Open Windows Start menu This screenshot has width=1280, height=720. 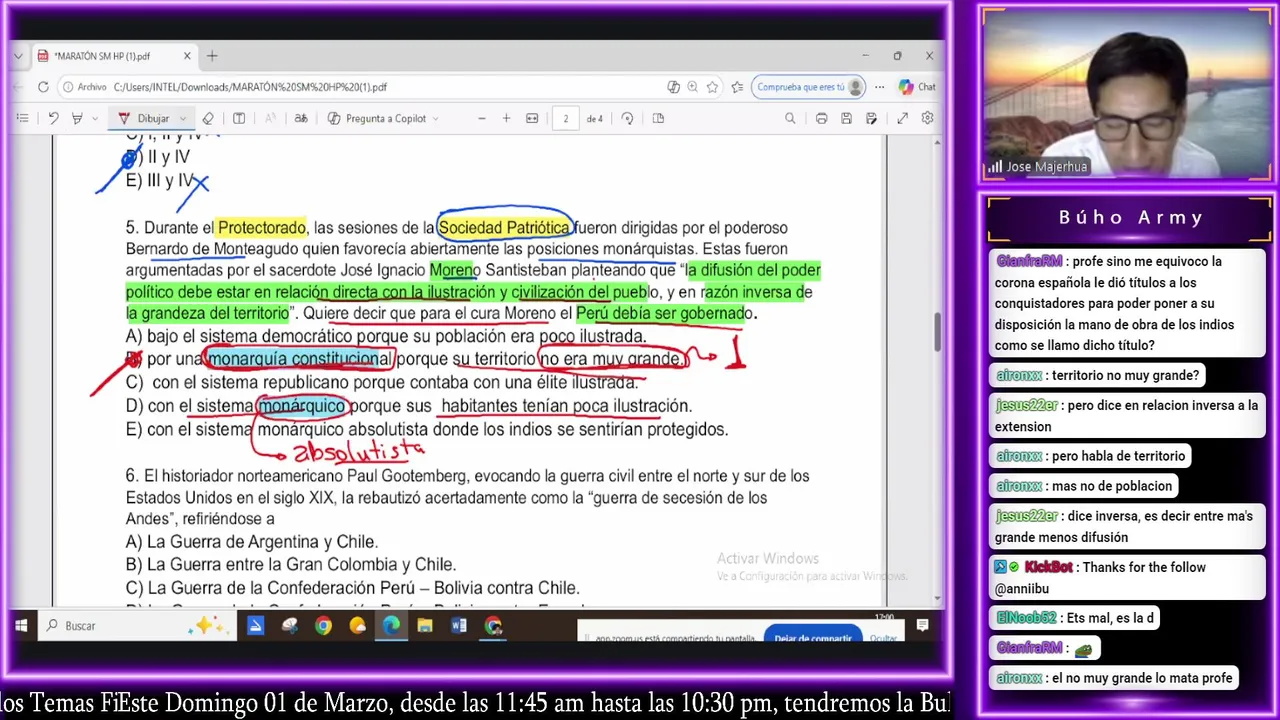(x=20, y=626)
